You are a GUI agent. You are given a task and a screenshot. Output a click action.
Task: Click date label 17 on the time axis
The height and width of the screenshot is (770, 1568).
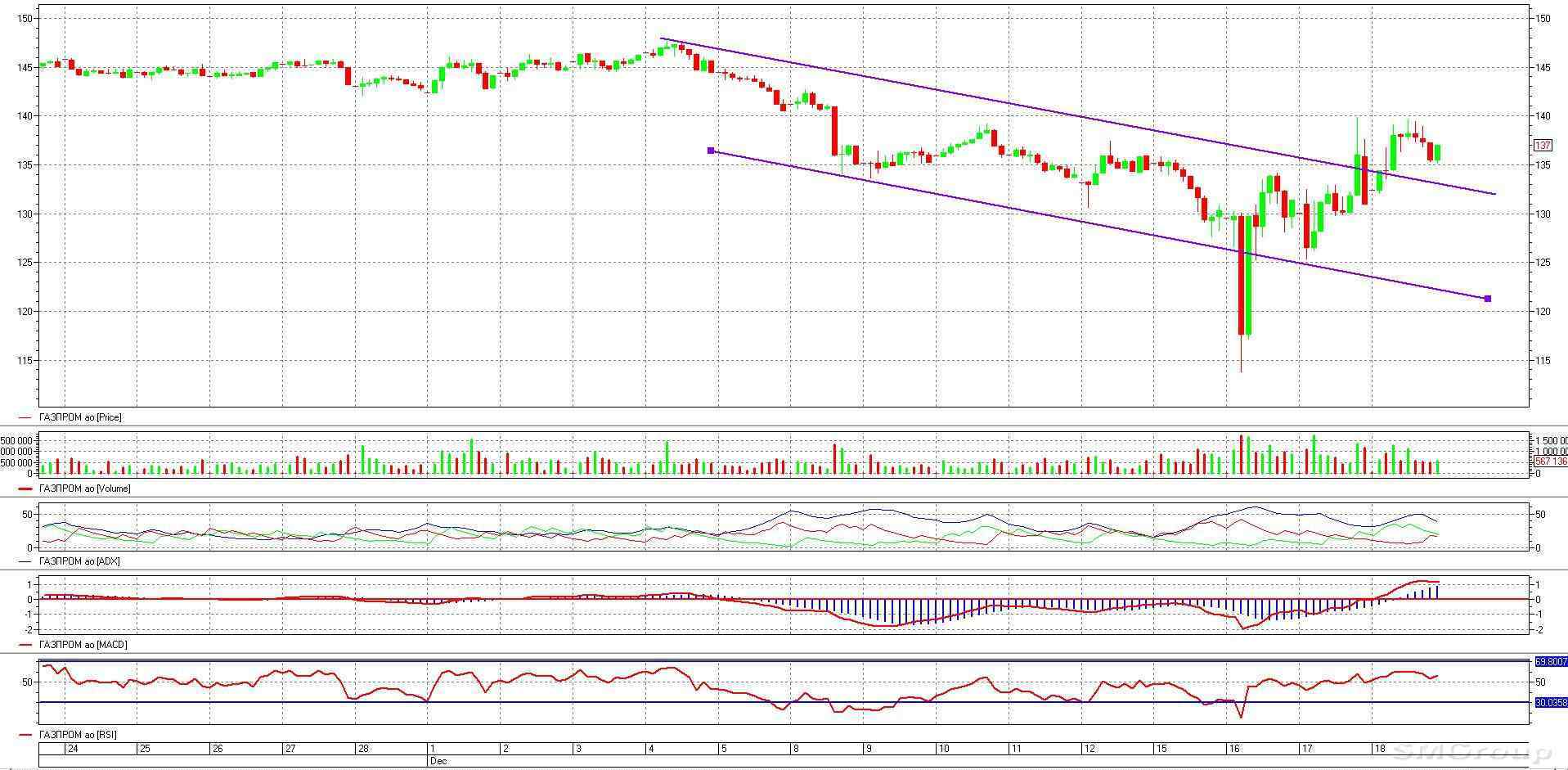coord(1307,749)
